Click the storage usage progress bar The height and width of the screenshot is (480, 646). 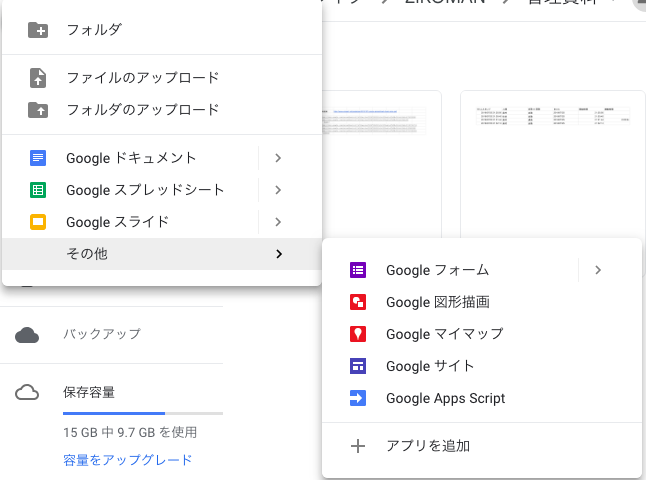(x=143, y=413)
